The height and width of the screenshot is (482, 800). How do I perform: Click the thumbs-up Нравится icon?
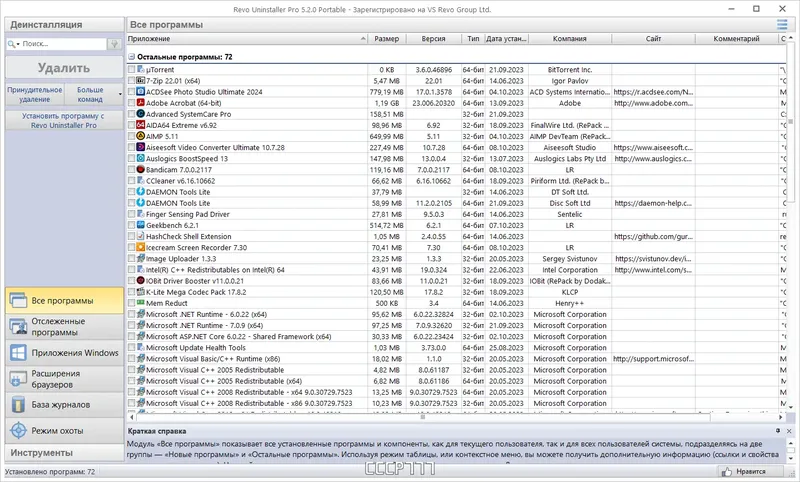point(727,472)
